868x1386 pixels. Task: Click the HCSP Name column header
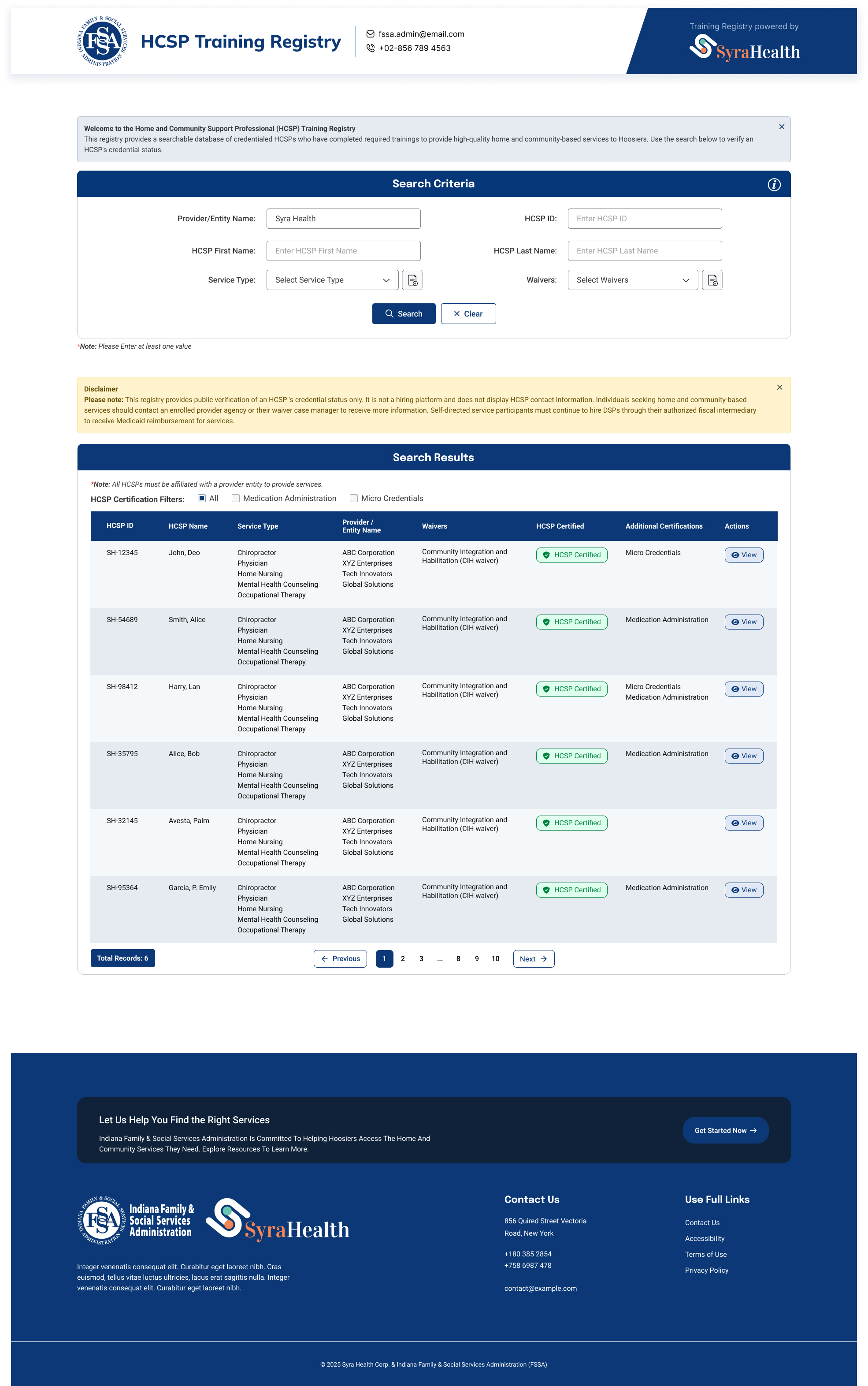[x=188, y=526]
